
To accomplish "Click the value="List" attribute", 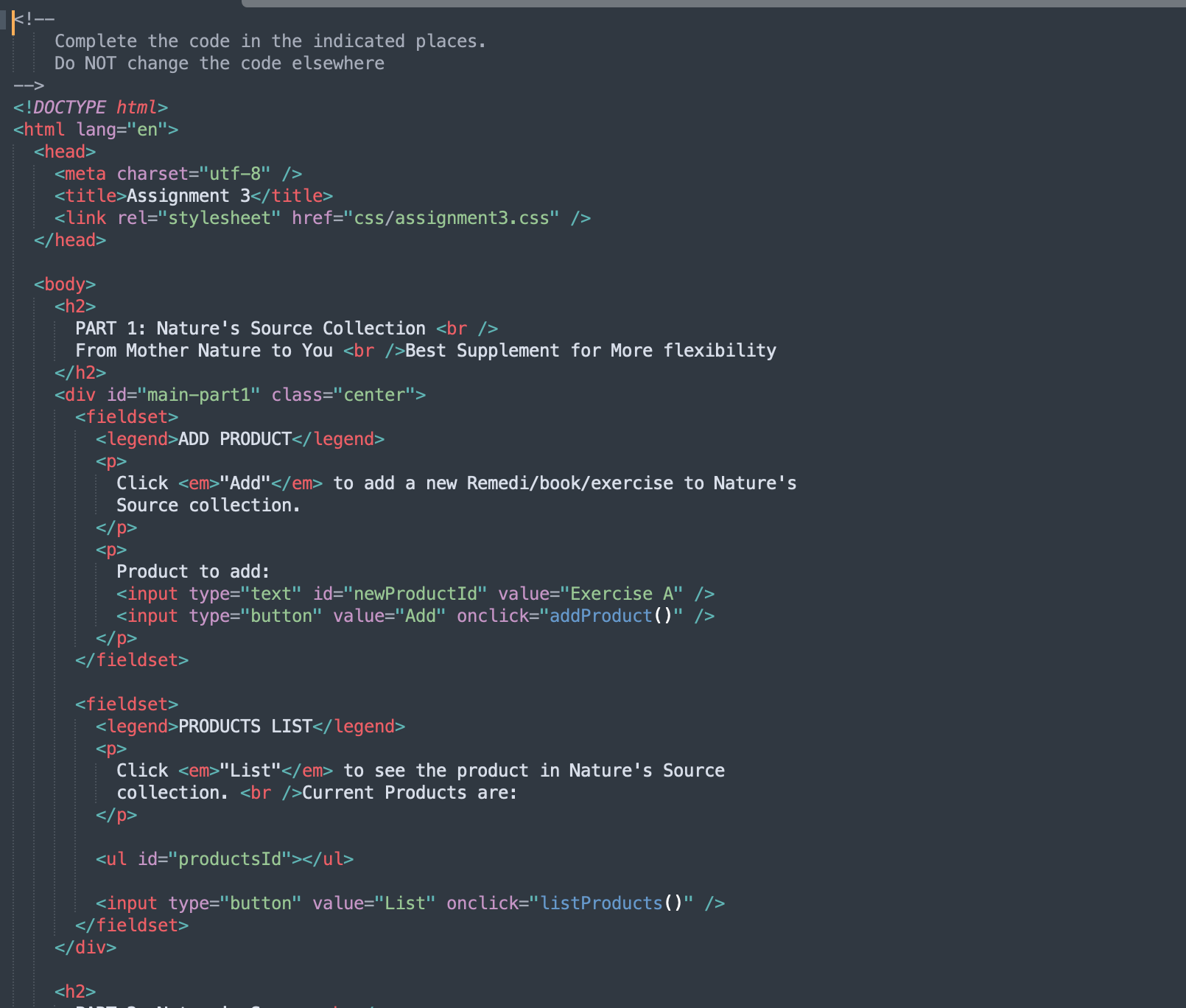I will pyautogui.click(x=374, y=903).
